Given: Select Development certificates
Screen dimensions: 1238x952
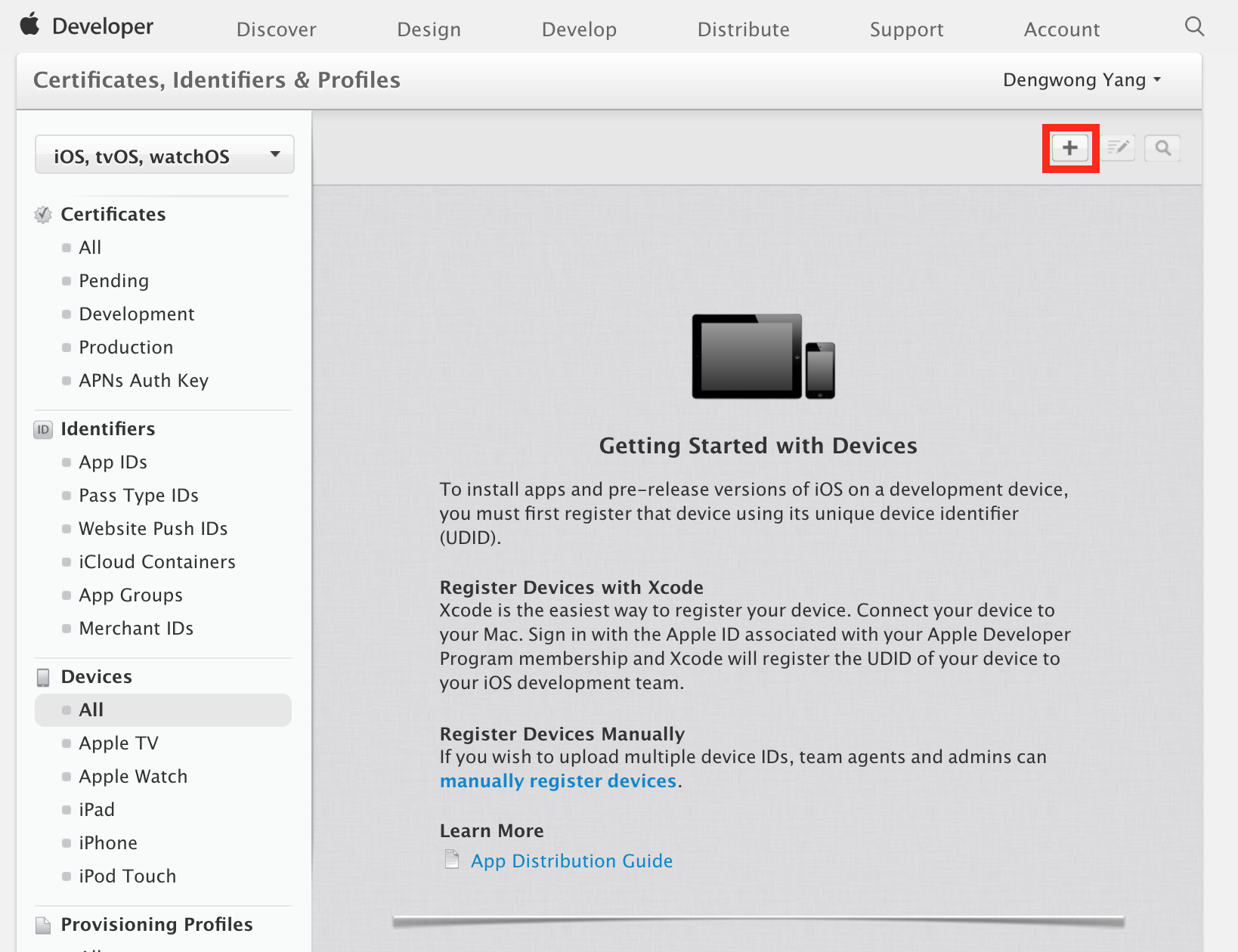Looking at the screenshot, I should (137, 314).
